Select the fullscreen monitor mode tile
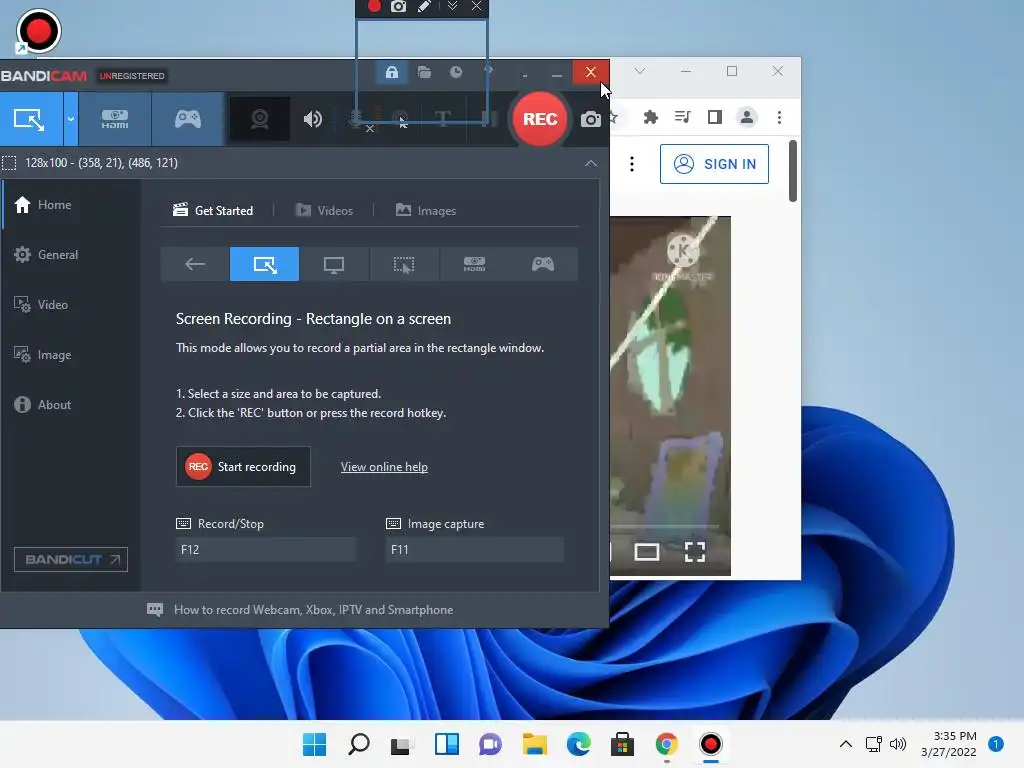Screen dimensions: 1024x768 click(334, 264)
